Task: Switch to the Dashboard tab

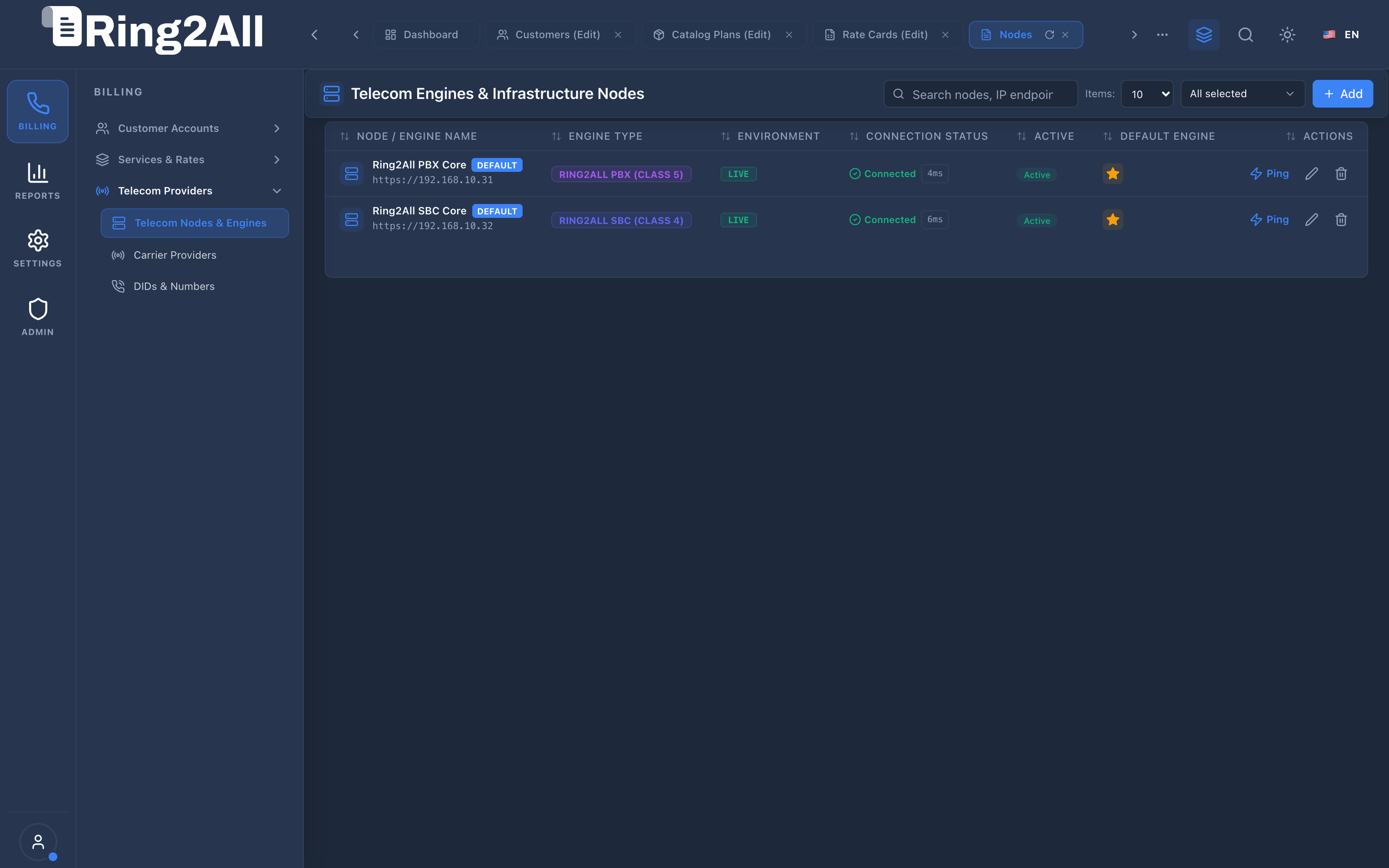Action: coord(426,34)
